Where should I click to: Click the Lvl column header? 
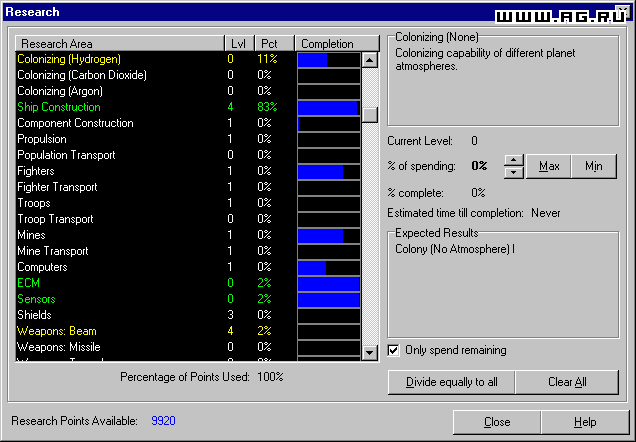pos(239,43)
